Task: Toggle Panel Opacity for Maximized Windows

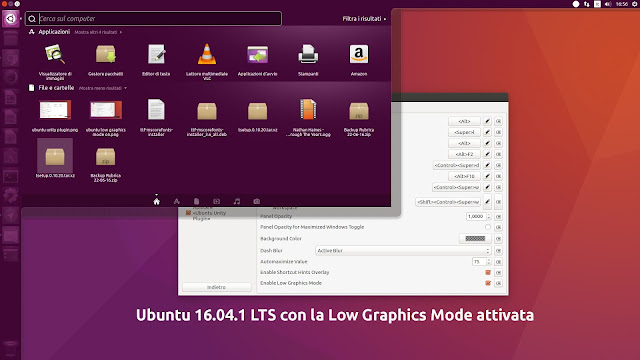Action: 488,227
